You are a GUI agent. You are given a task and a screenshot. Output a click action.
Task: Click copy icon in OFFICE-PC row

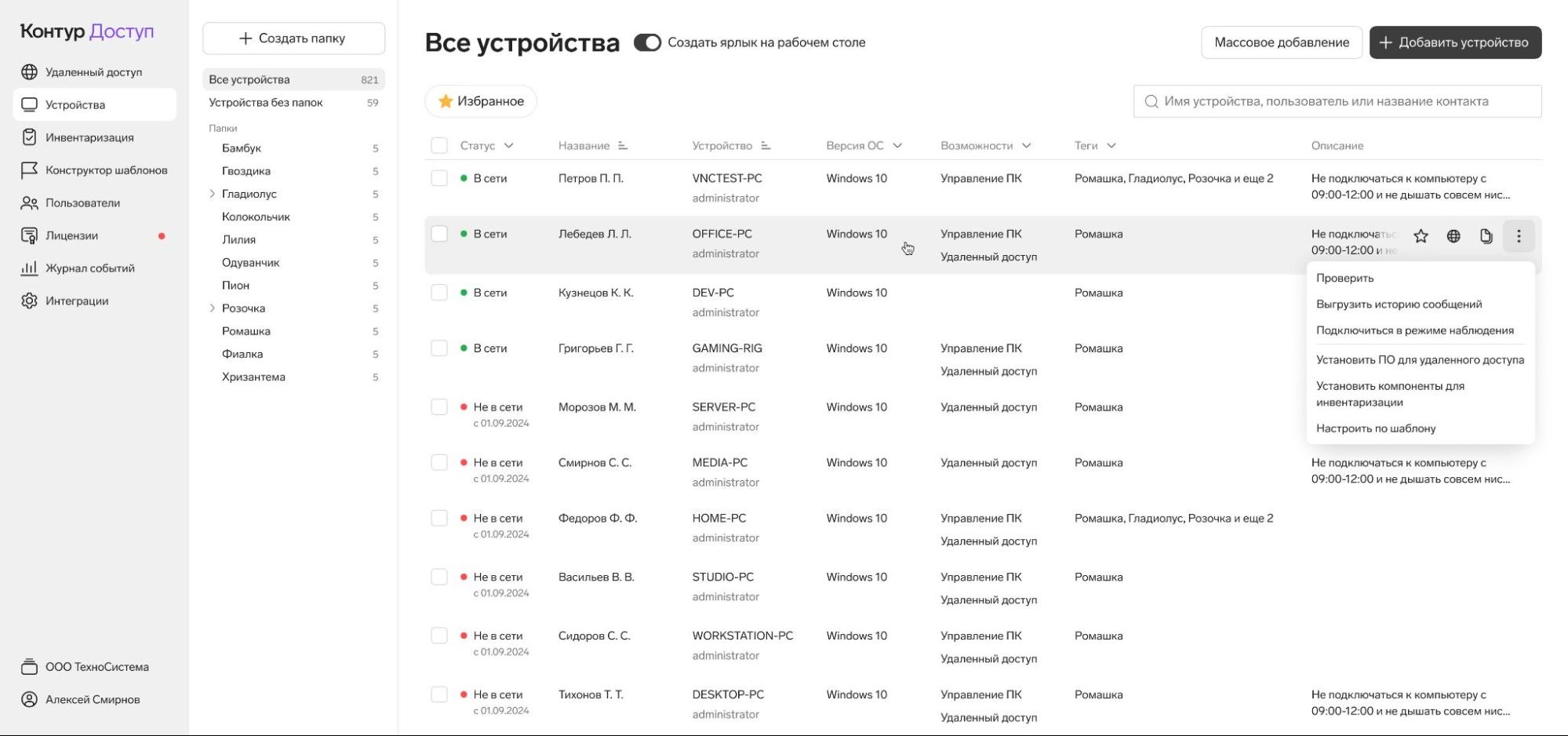[x=1486, y=236]
